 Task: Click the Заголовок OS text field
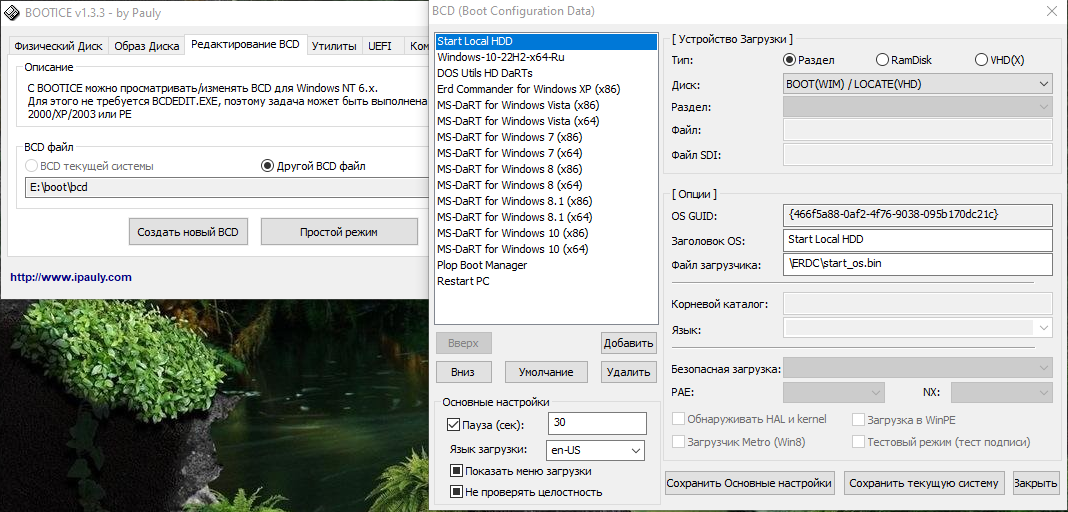[x=917, y=240]
